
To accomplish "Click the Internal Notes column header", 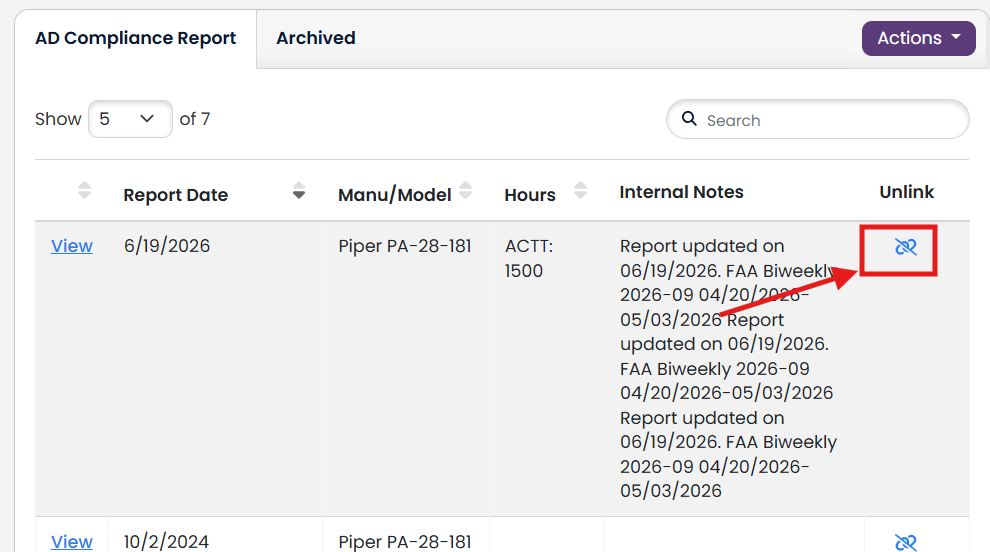I will pos(681,192).
